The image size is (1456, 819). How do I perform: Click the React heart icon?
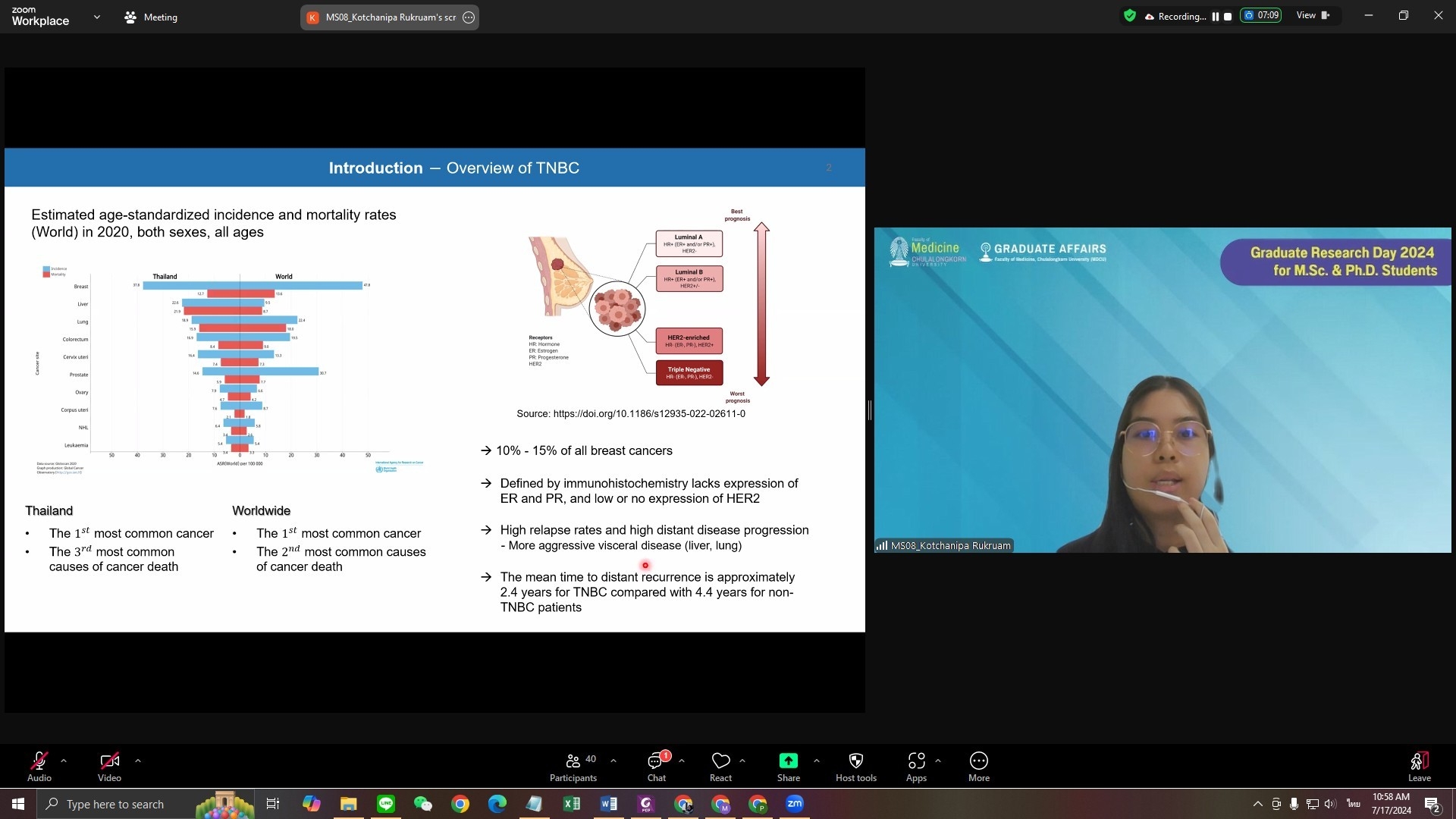(x=720, y=761)
